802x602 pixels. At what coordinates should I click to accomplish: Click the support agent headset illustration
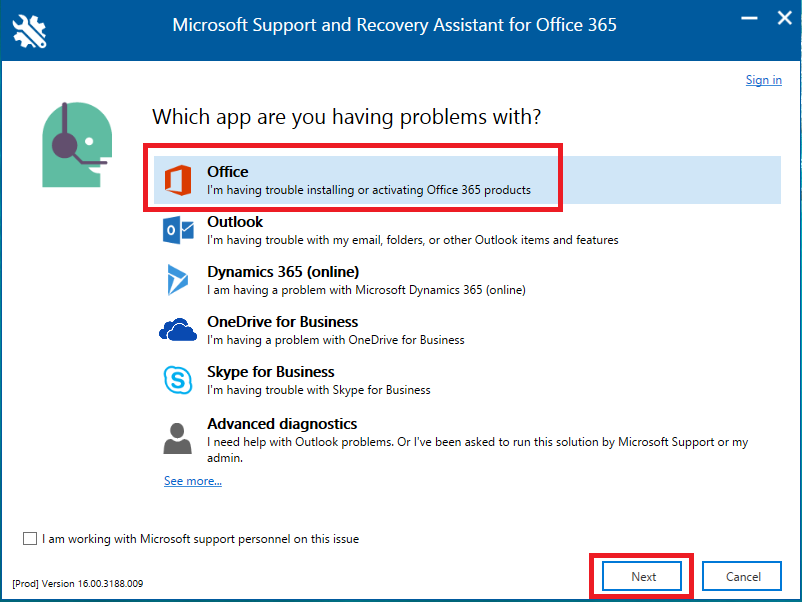tap(77, 145)
